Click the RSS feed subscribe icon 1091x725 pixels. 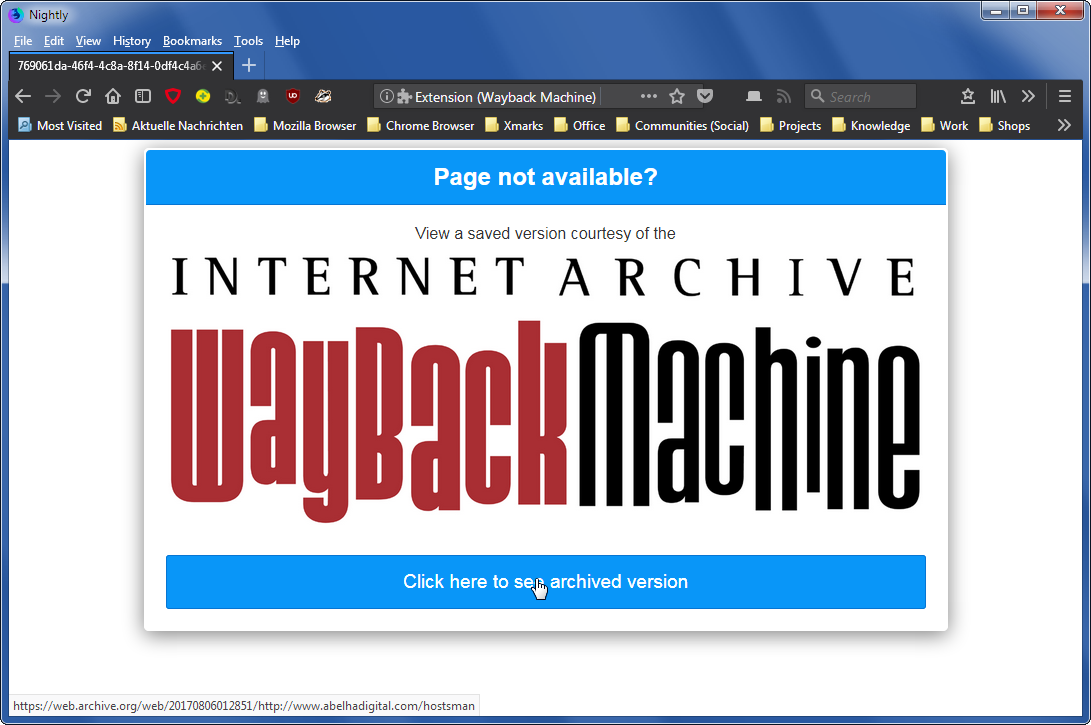(784, 96)
